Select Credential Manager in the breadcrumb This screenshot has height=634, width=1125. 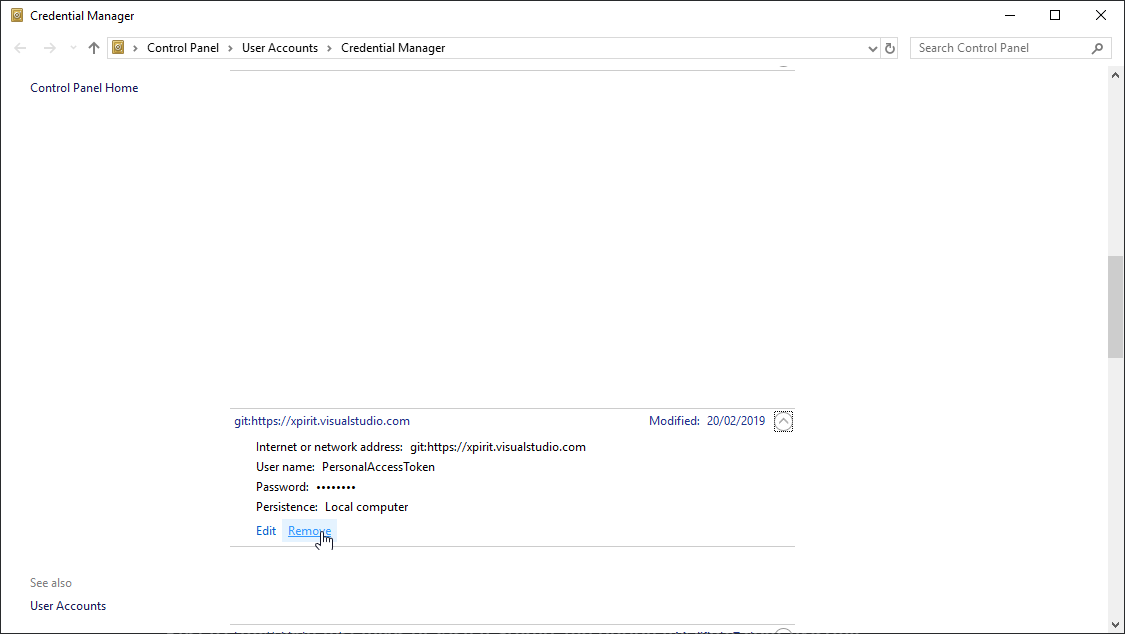[x=393, y=48]
